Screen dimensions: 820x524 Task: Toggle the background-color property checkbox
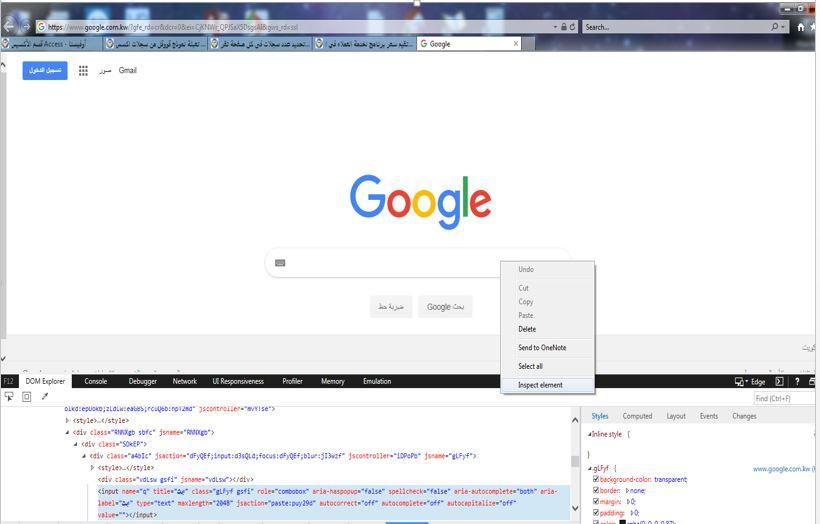click(x=596, y=479)
